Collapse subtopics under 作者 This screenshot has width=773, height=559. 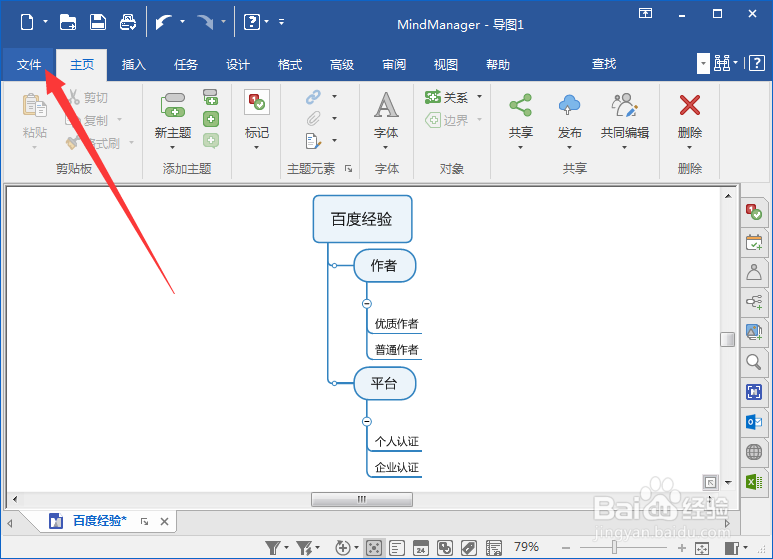367,304
